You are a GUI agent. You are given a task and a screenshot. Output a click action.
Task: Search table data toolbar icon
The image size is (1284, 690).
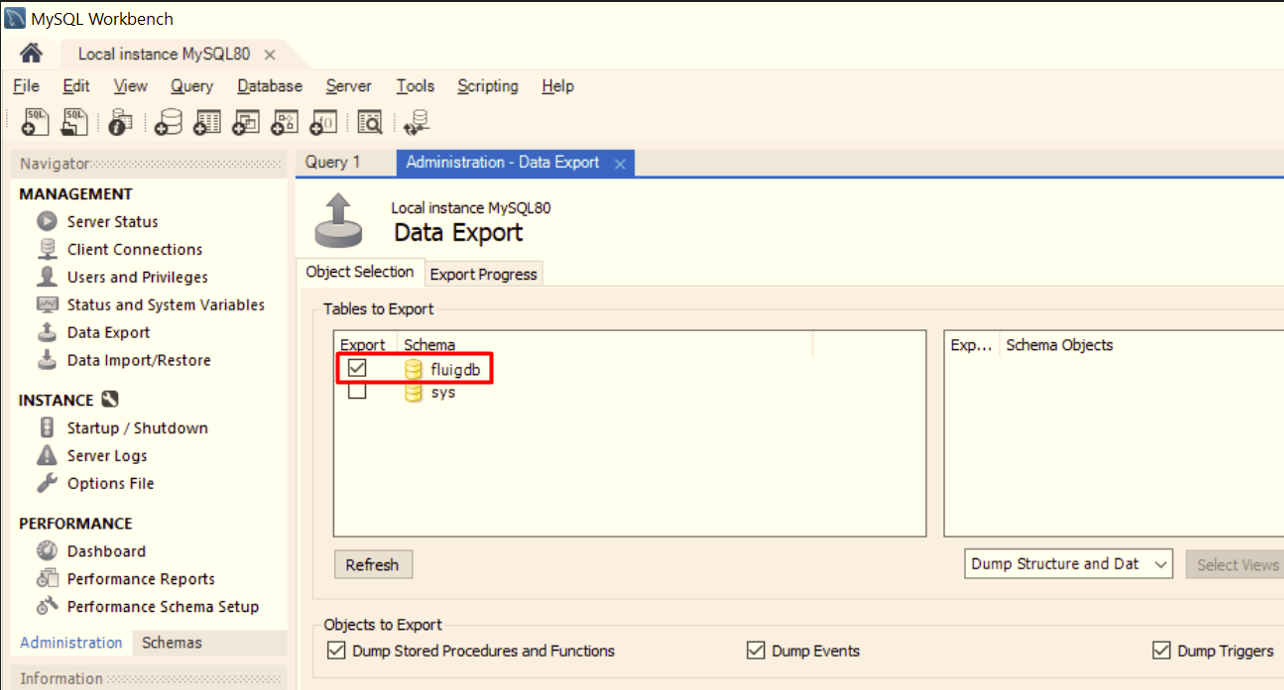[x=370, y=122]
